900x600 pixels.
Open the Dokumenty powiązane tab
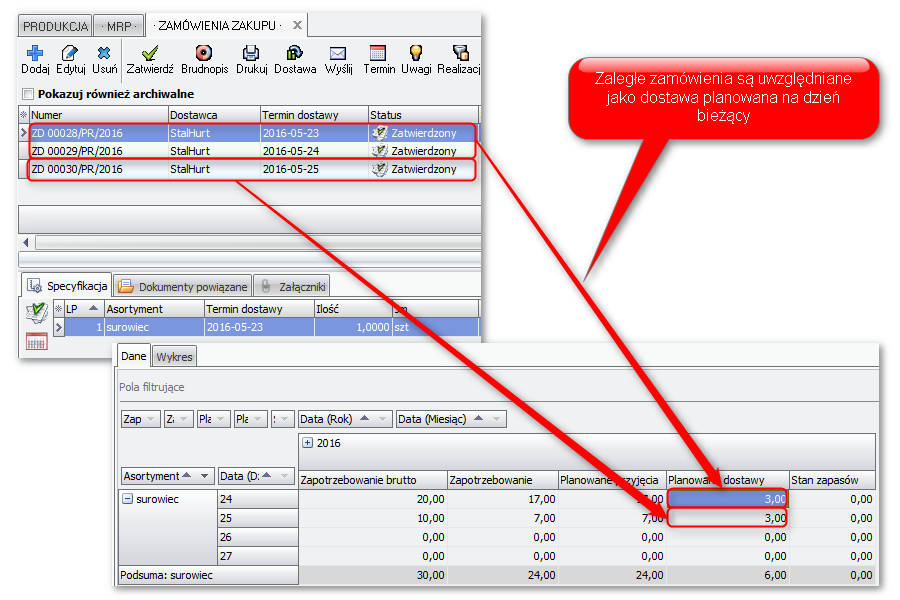182,286
